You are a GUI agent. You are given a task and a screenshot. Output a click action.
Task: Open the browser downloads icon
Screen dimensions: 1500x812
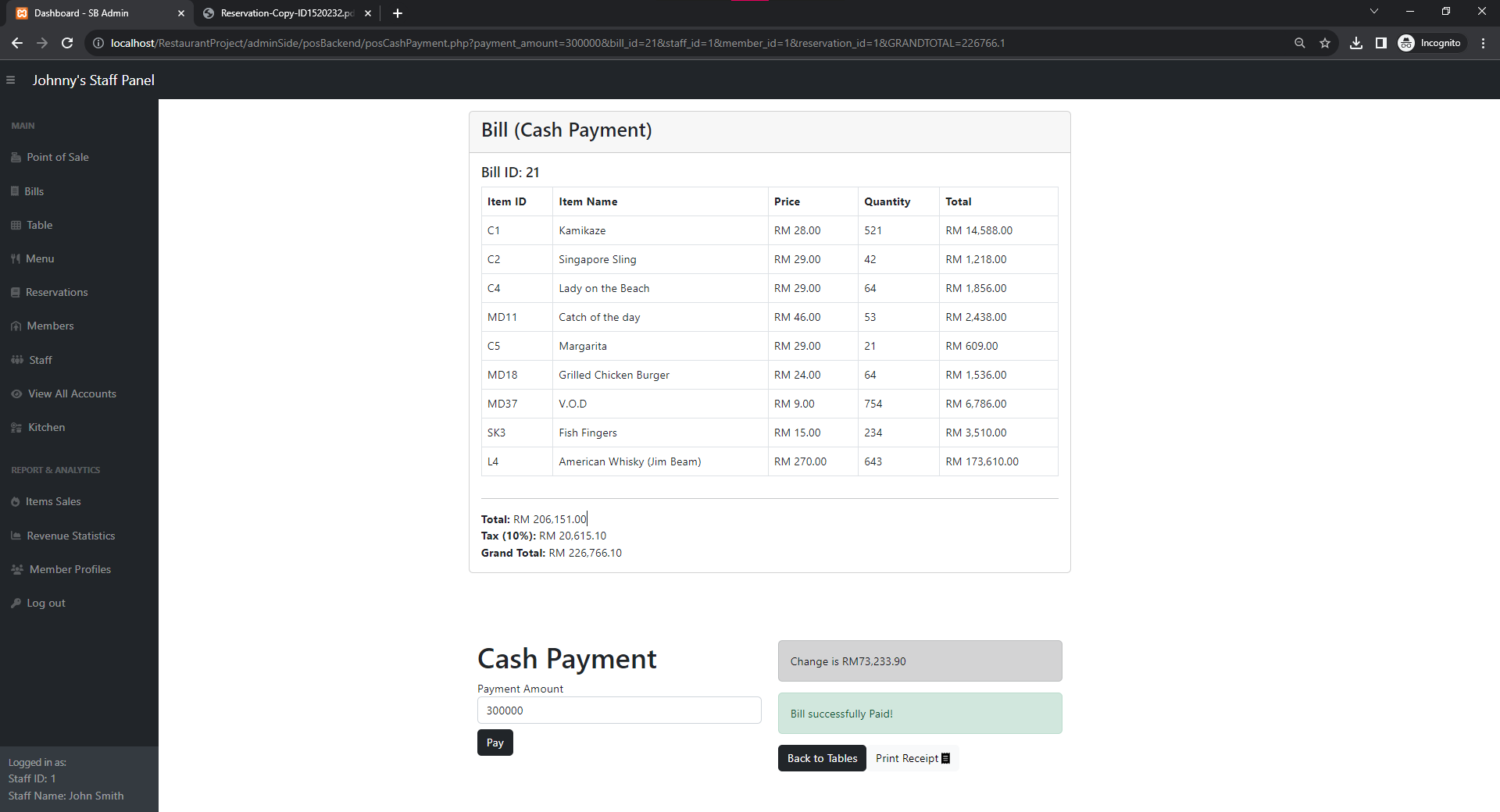[x=1356, y=43]
